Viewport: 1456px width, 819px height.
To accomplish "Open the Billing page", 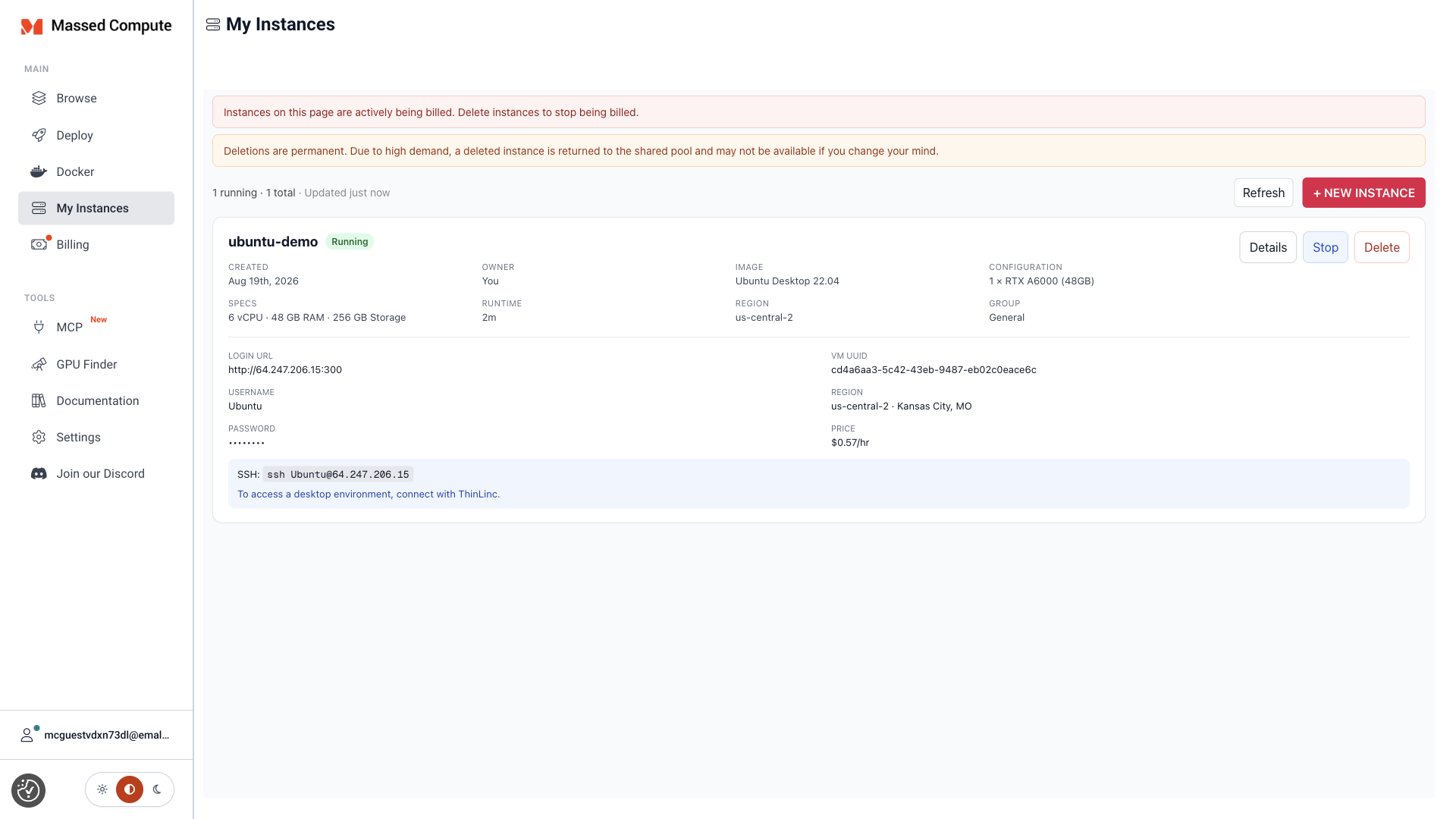I will click(x=96, y=244).
